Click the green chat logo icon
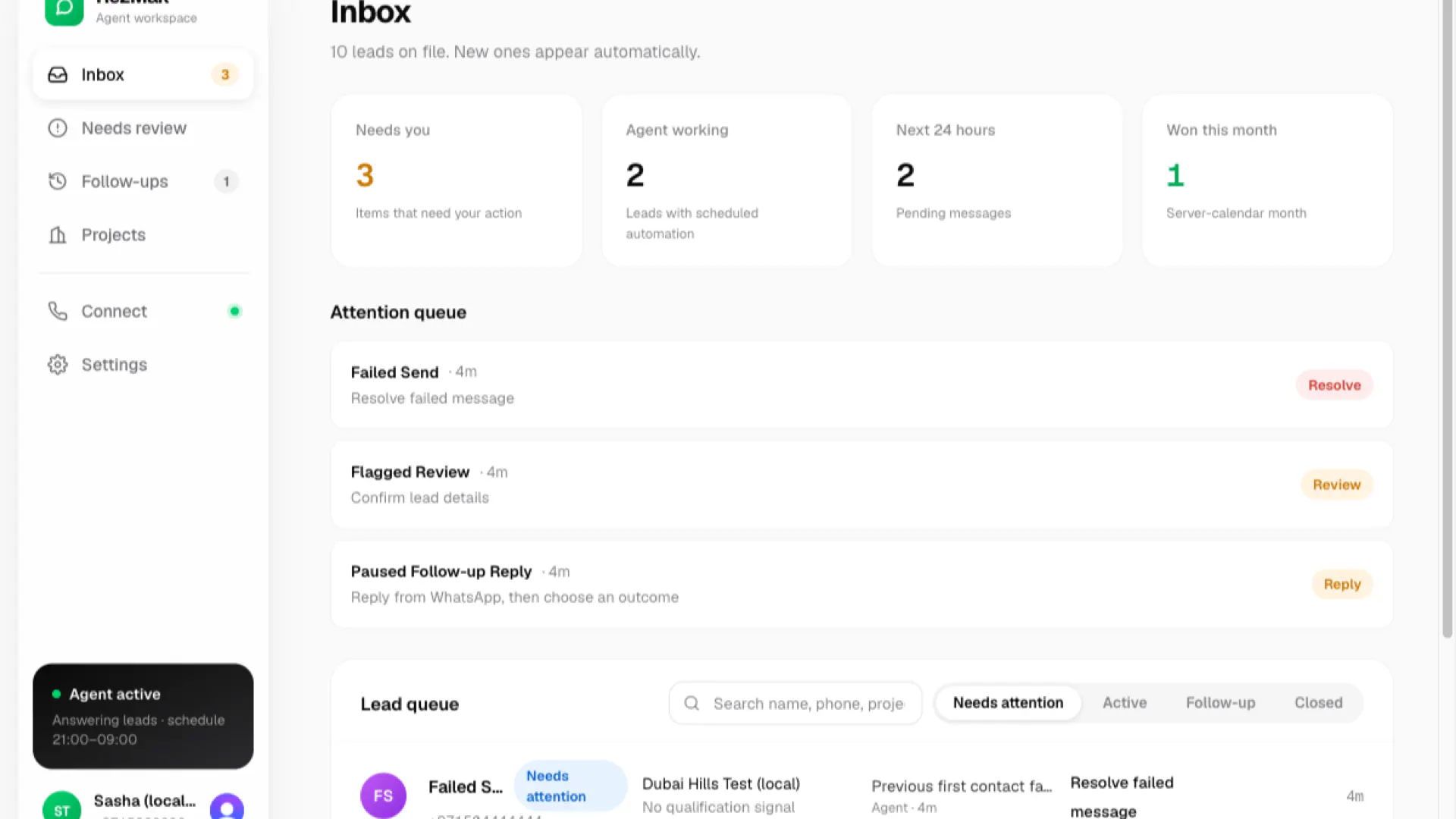This screenshot has height=819, width=1456. [x=64, y=11]
